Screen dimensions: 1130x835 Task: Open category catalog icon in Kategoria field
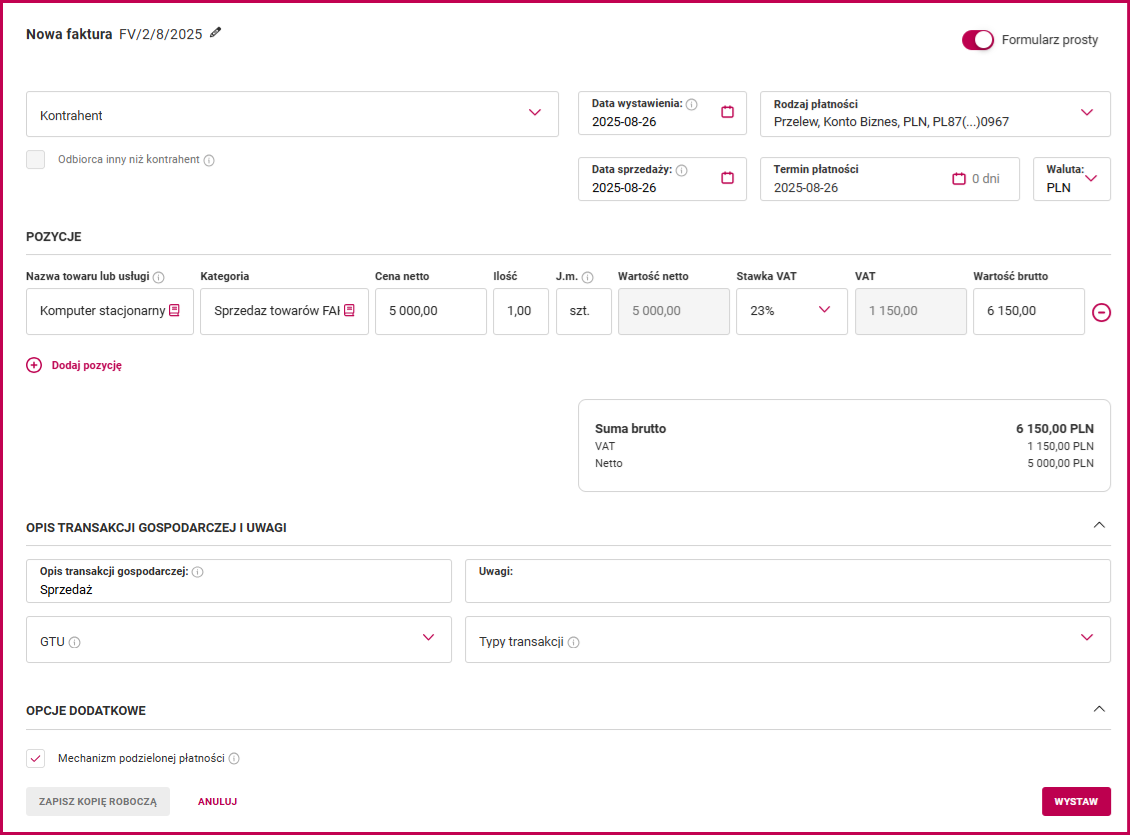pos(350,311)
